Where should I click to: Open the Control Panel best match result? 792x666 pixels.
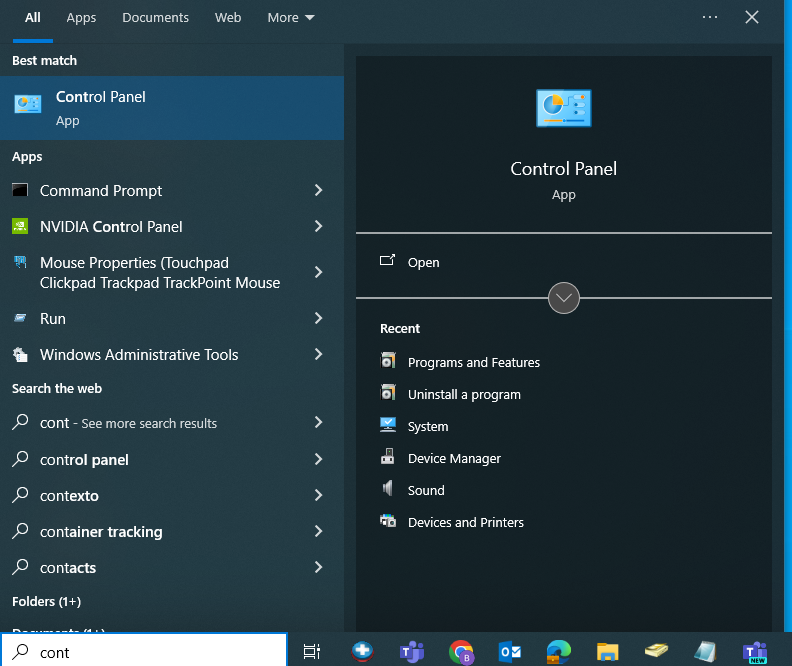172,108
